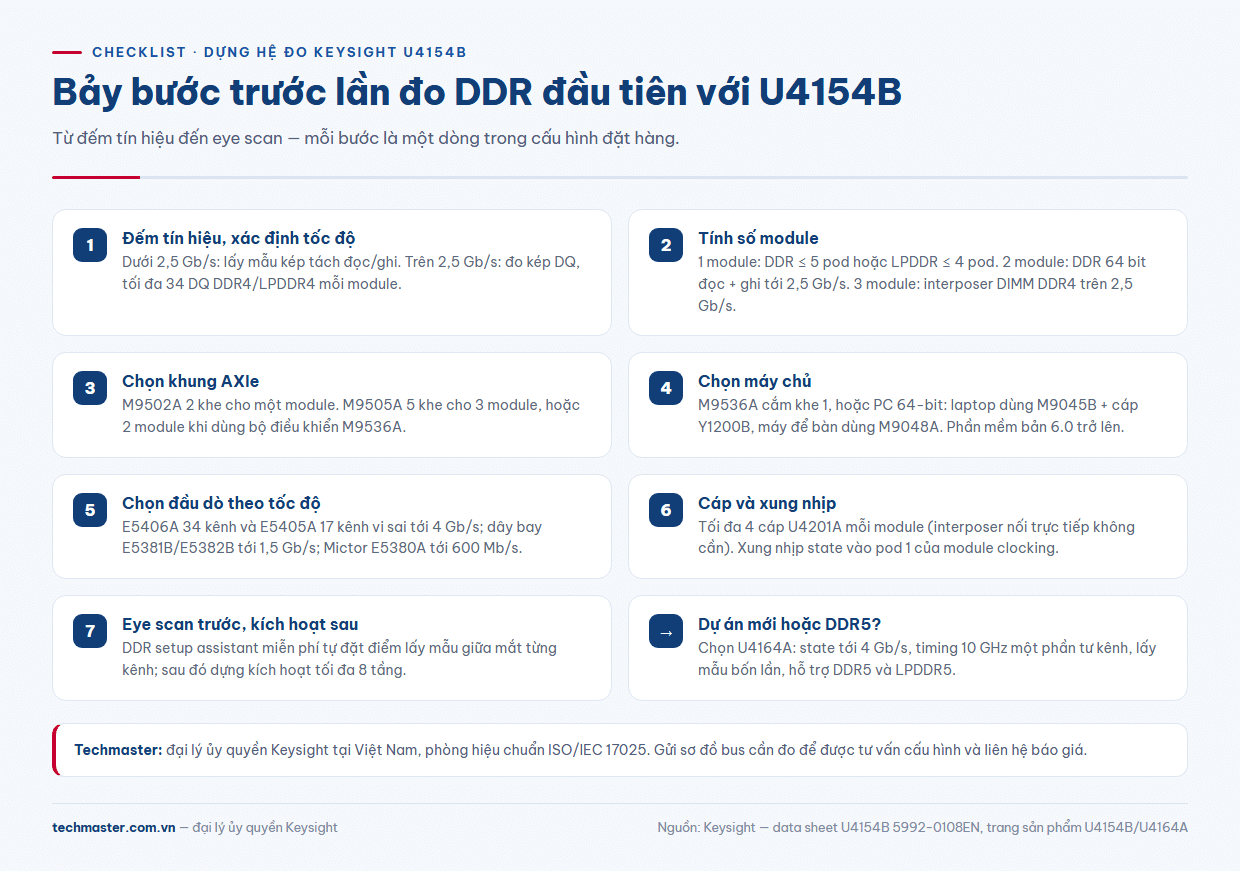
Task: Select the step 4 number badge
Action: 666,388
